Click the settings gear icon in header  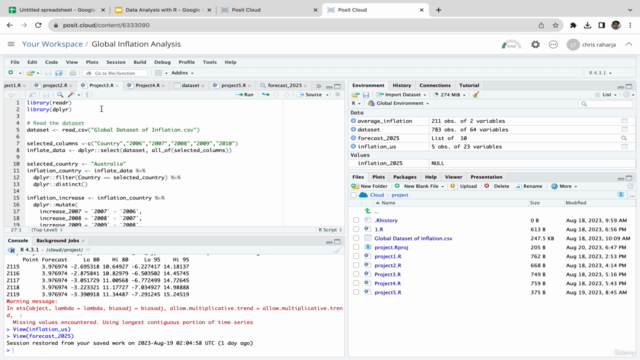click(535, 44)
